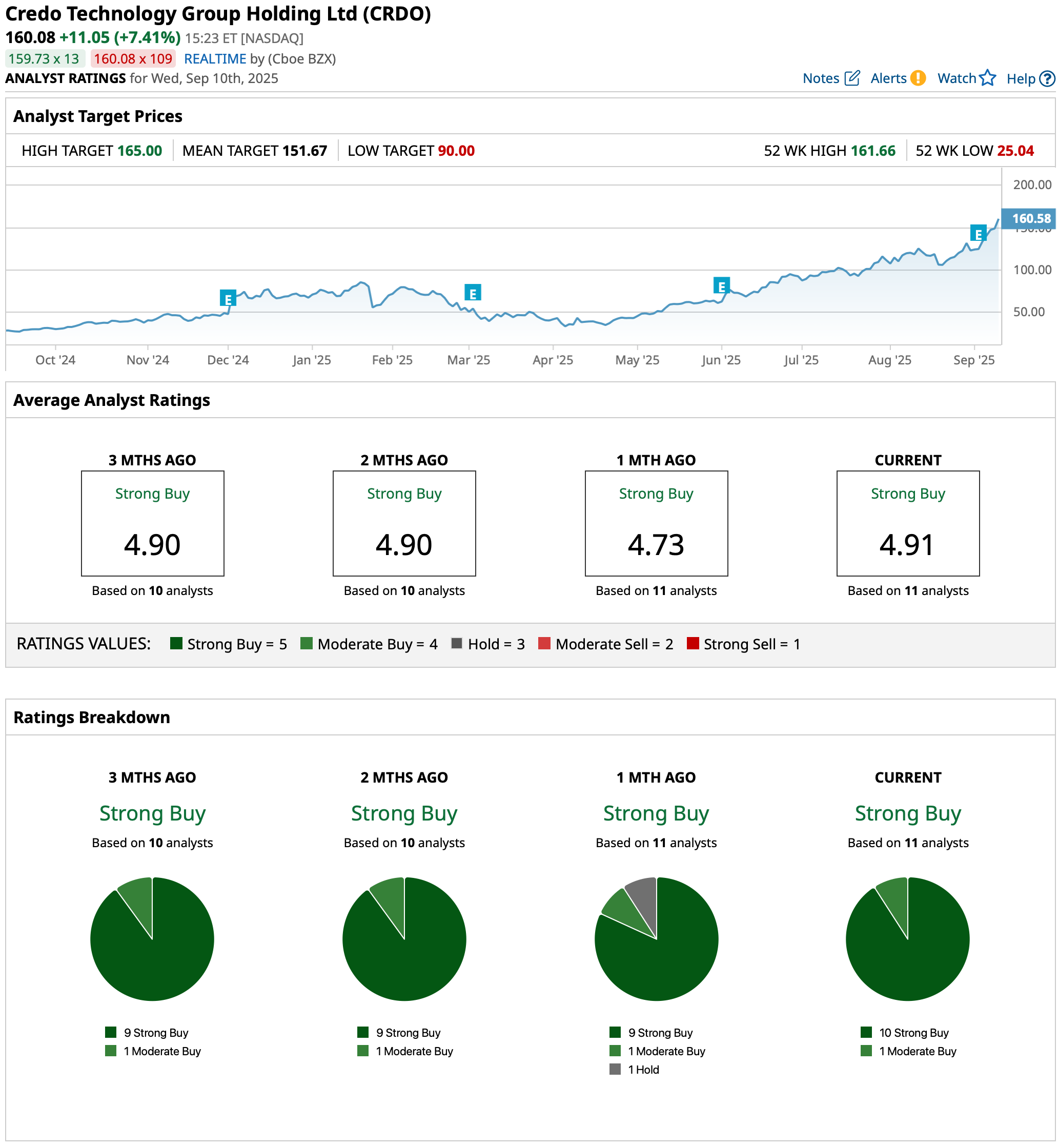Click the '10 Strong Buy' legend entry
Viewport: 1058px width, 1148px height.
click(905, 1032)
